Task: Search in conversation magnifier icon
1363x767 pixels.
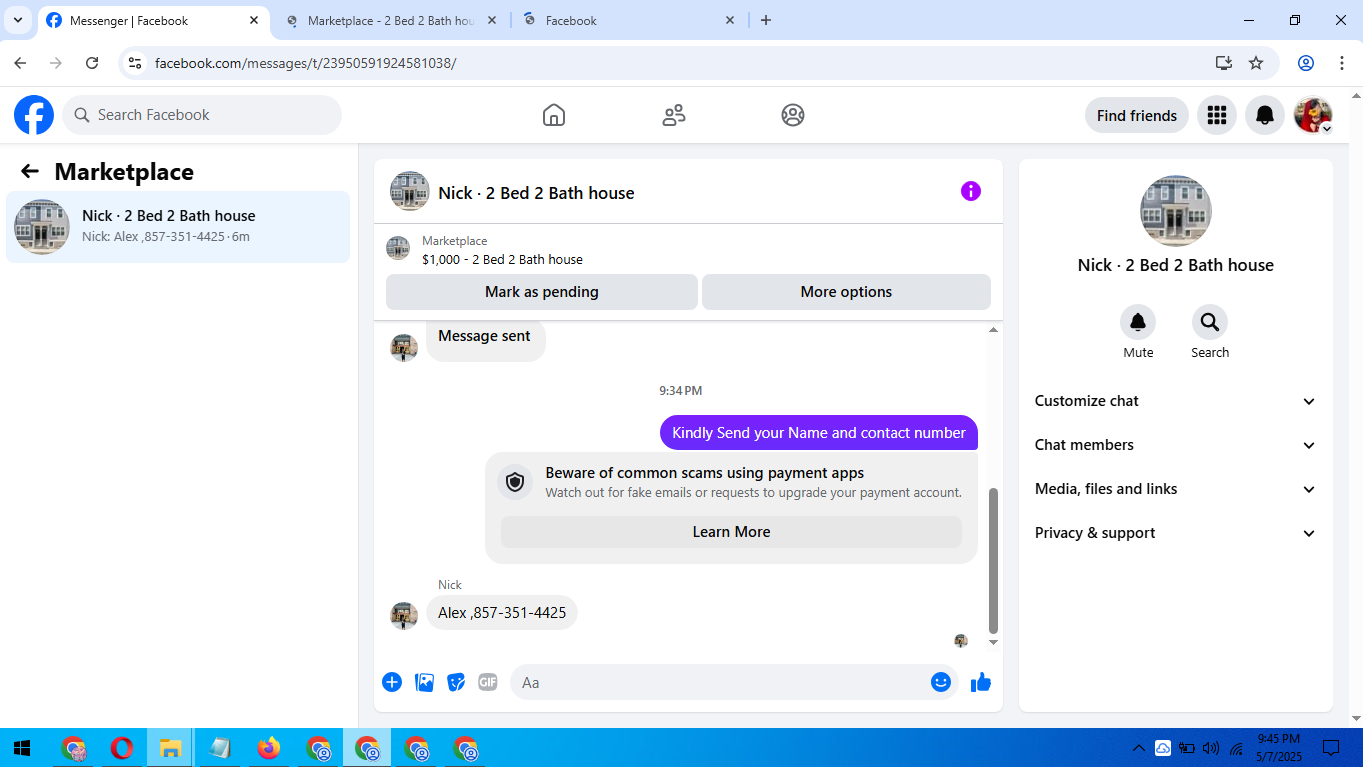Action: 1210,322
